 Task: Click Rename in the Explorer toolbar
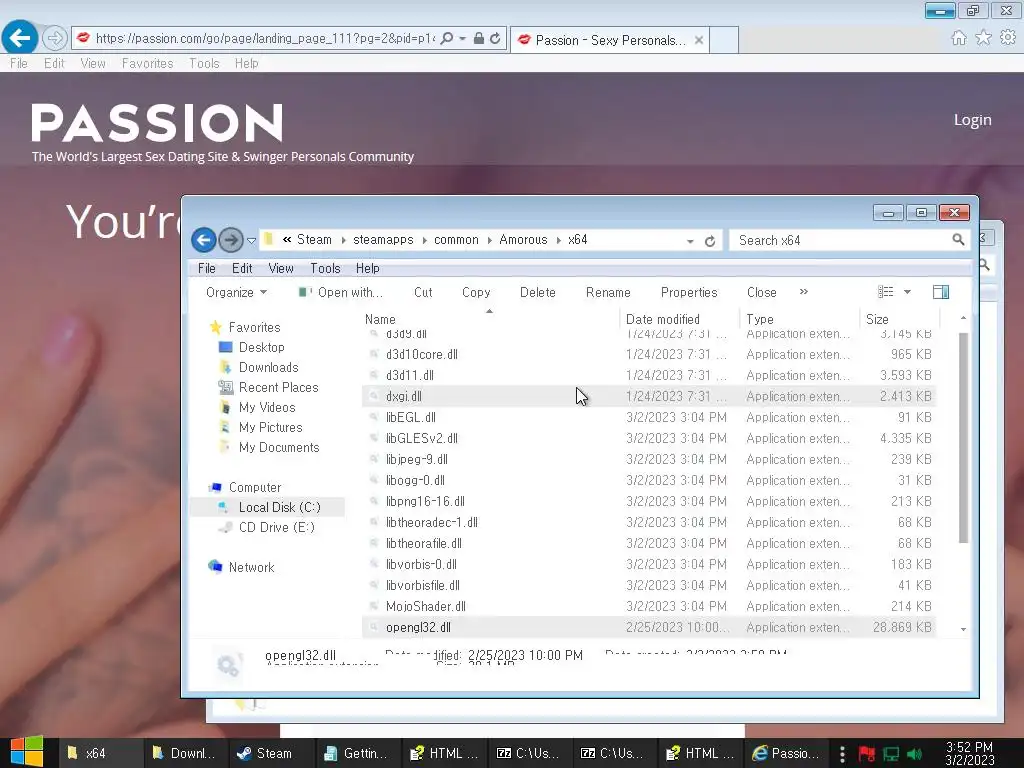click(608, 293)
